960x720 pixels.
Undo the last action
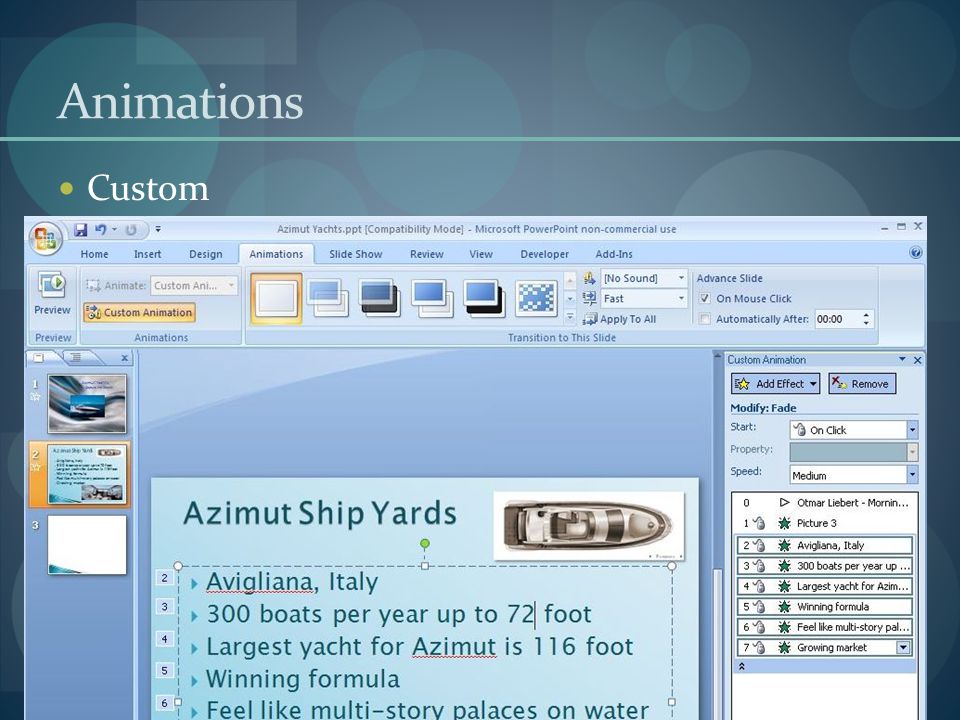click(100, 230)
